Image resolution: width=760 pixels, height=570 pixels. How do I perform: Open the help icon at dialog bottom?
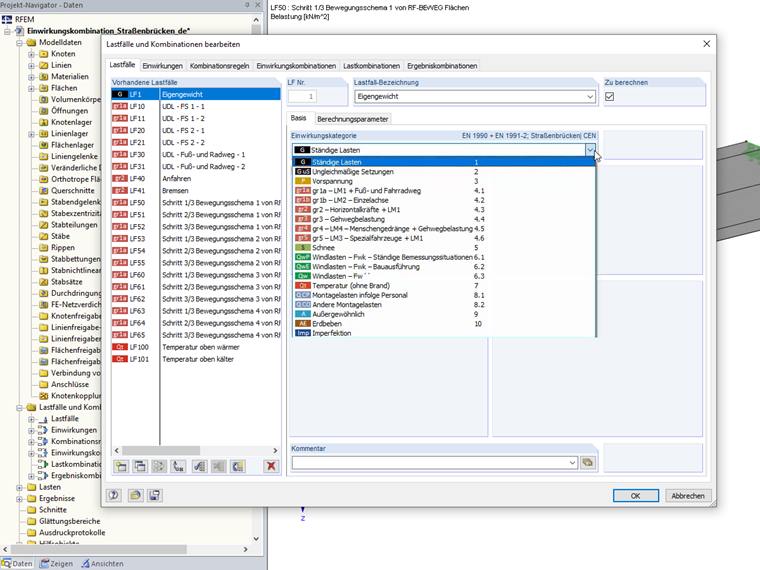click(x=114, y=495)
